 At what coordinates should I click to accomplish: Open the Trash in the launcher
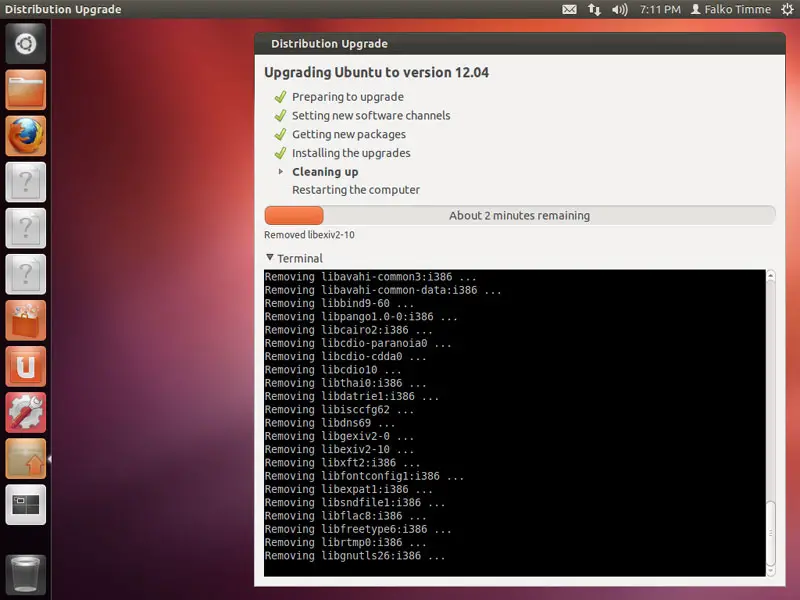[x=26, y=575]
